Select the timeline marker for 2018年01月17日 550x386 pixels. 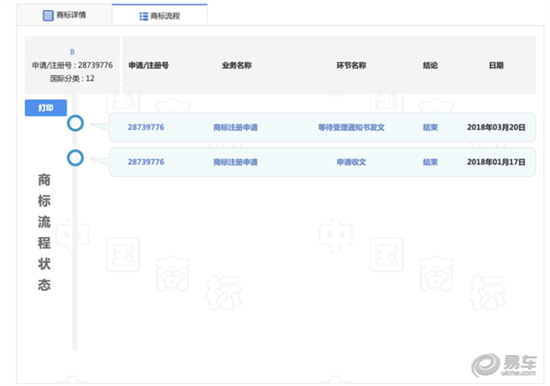click(x=75, y=158)
